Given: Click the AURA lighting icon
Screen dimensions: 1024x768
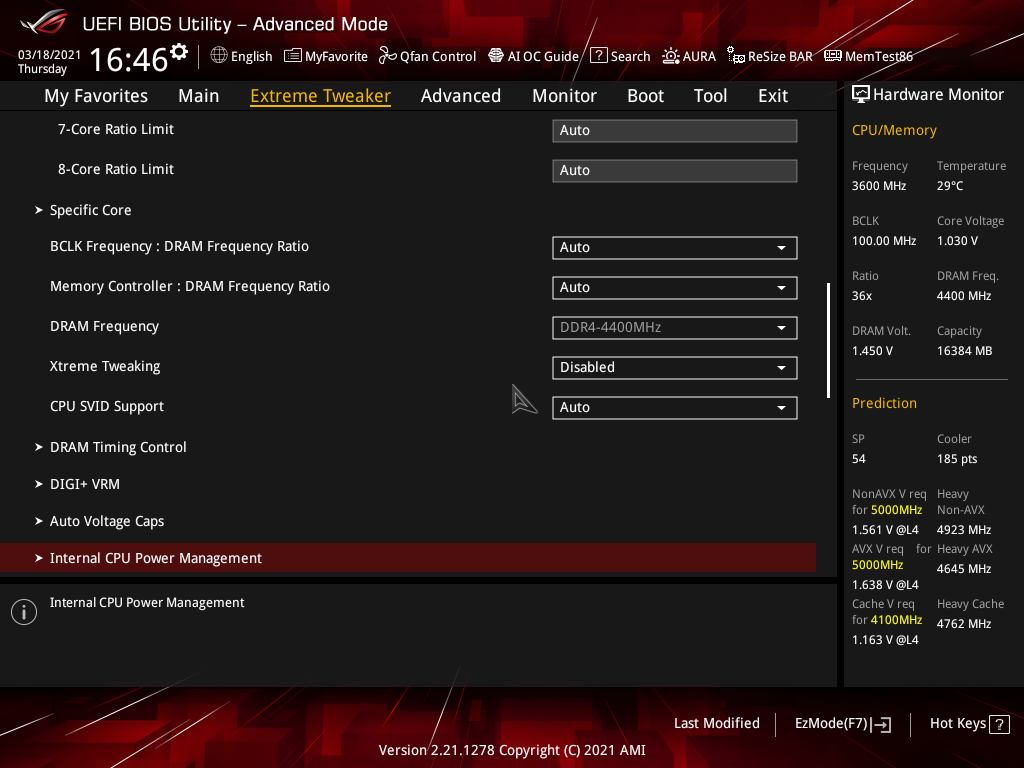Looking at the screenshot, I should pos(671,56).
